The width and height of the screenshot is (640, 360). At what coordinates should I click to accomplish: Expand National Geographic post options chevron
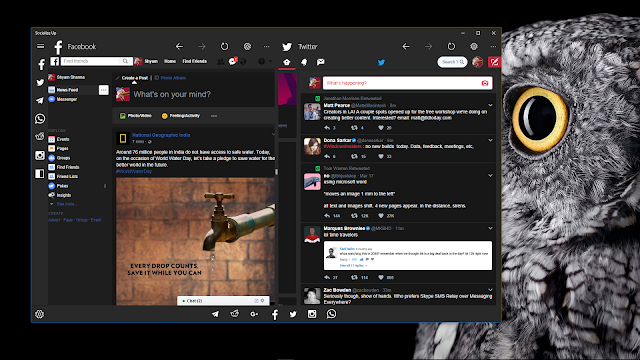(x=273, y=134)
